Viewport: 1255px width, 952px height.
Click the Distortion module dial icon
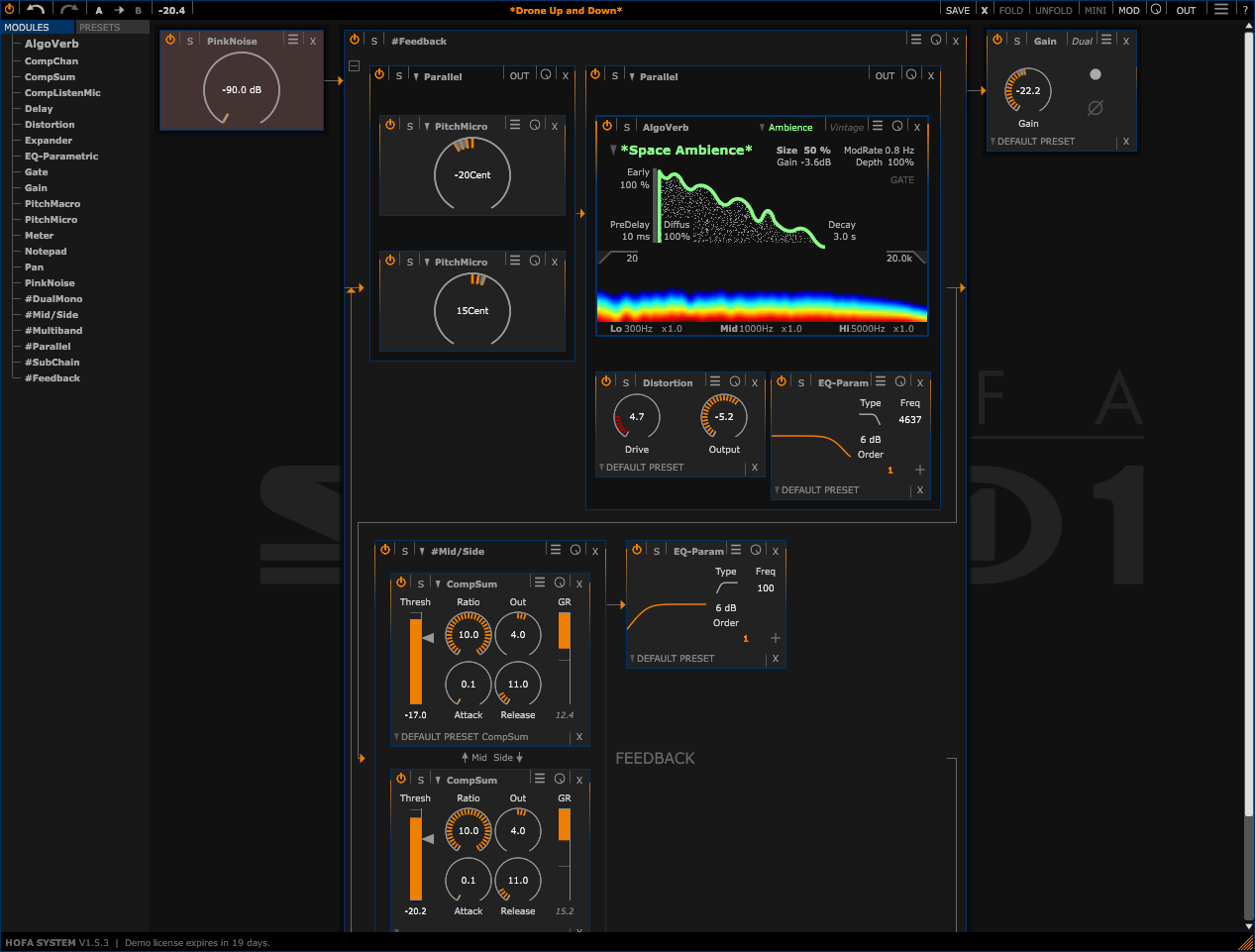pyautogui.click(x=735, y=381)
